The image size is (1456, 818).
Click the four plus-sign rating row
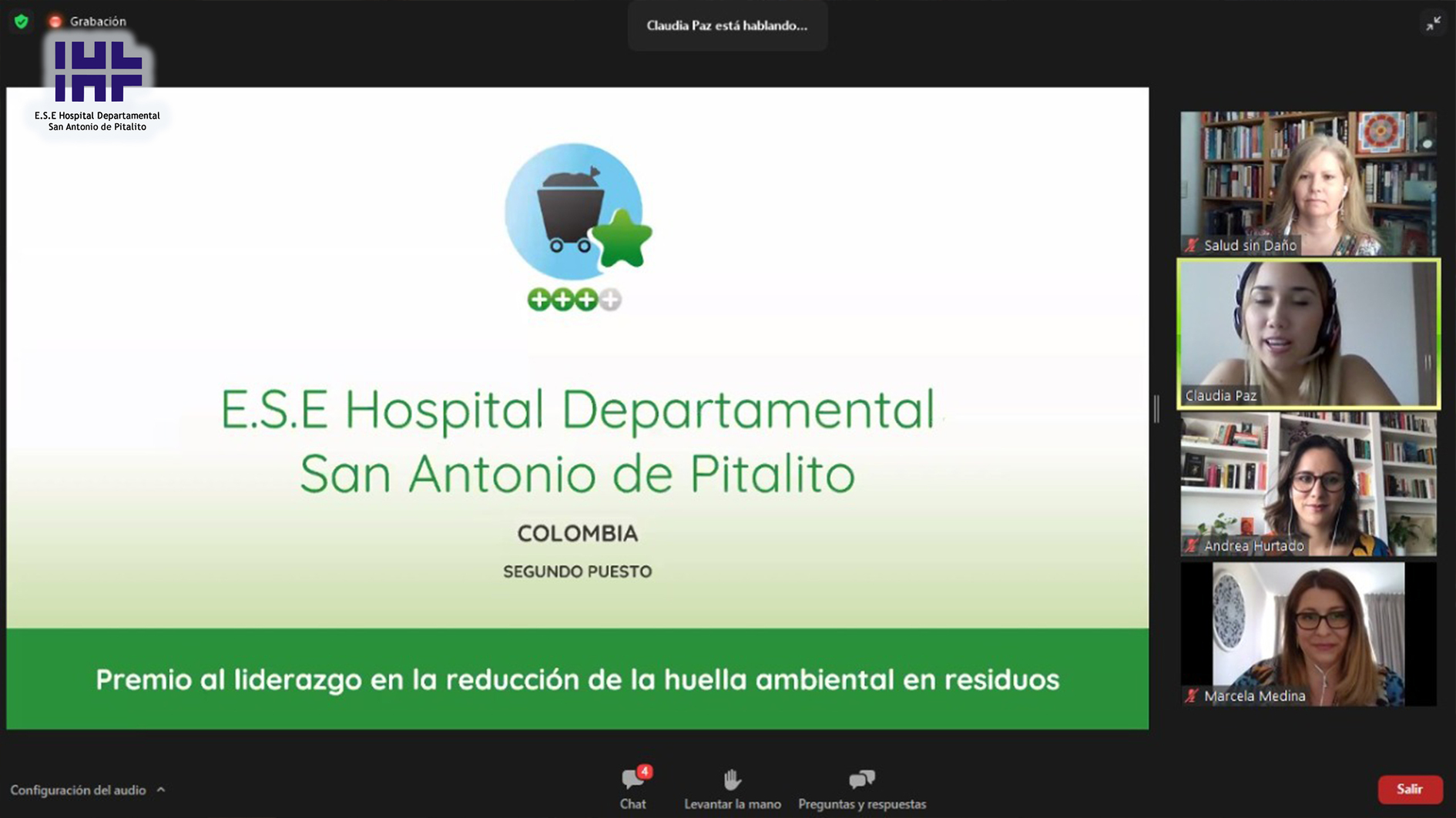click(x=574, y=300)
